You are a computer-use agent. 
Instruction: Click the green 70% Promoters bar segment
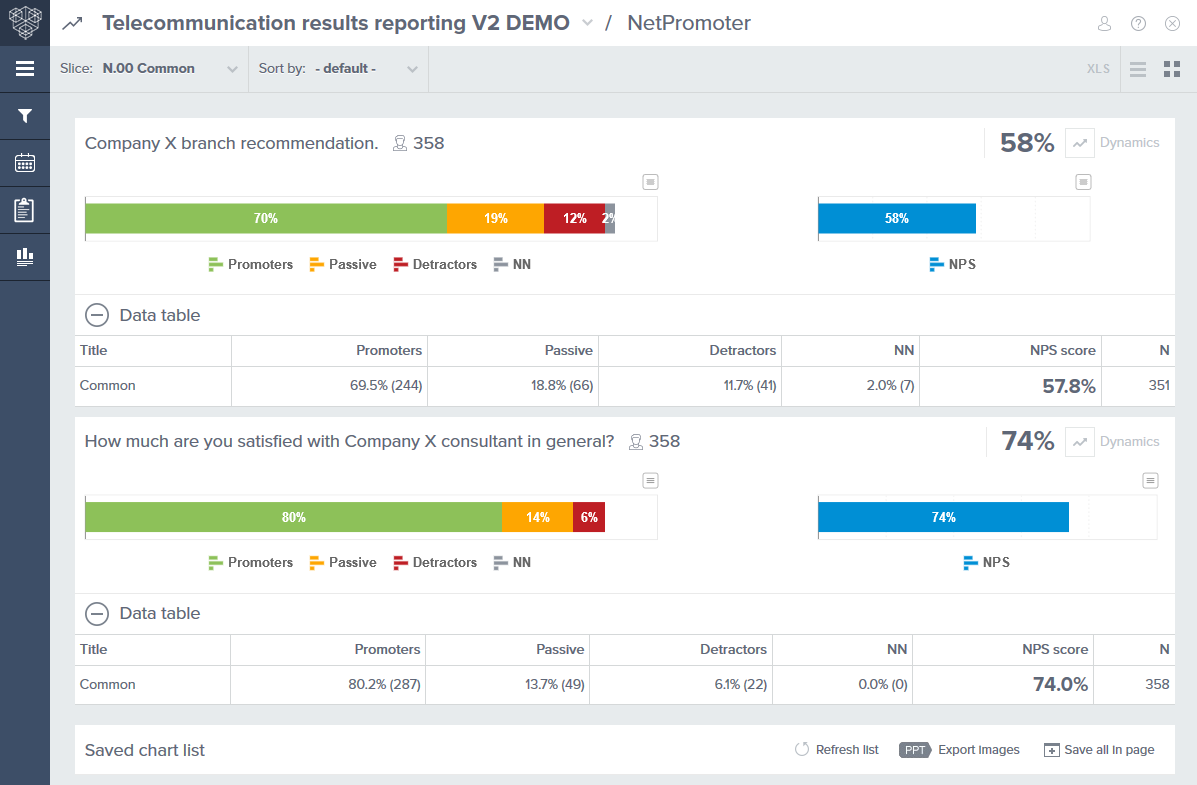pos(266,218)
